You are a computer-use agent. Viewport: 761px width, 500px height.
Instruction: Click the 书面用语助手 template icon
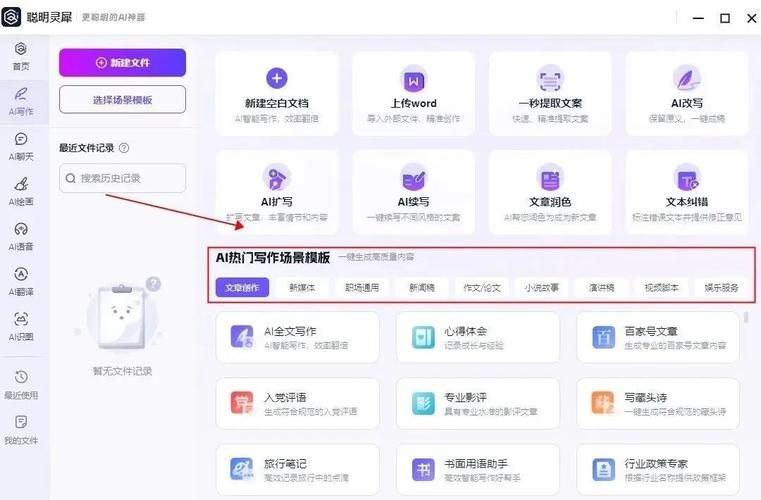(423, 469)
